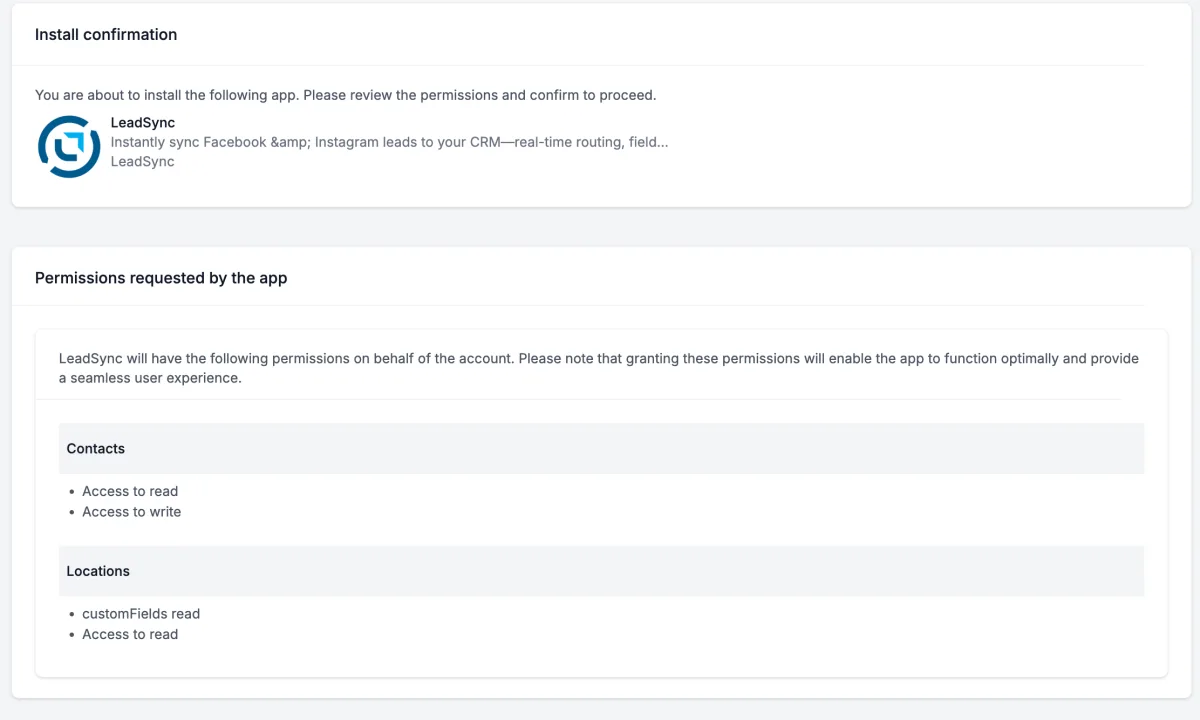1200x720 pixels.
Task: Click the LeadSync permissions explanation paragraph
Action: tap(599, 368)
